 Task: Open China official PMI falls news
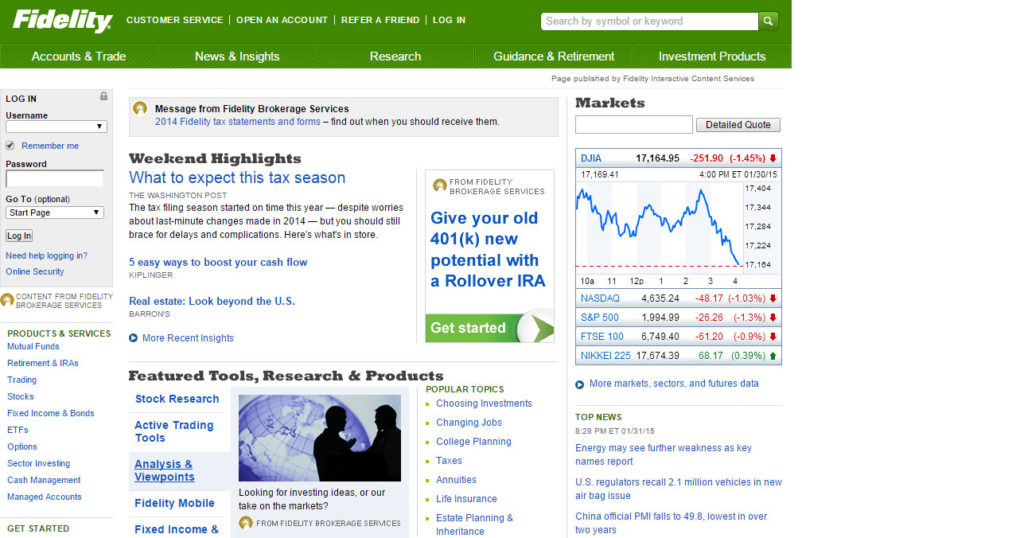671,523
